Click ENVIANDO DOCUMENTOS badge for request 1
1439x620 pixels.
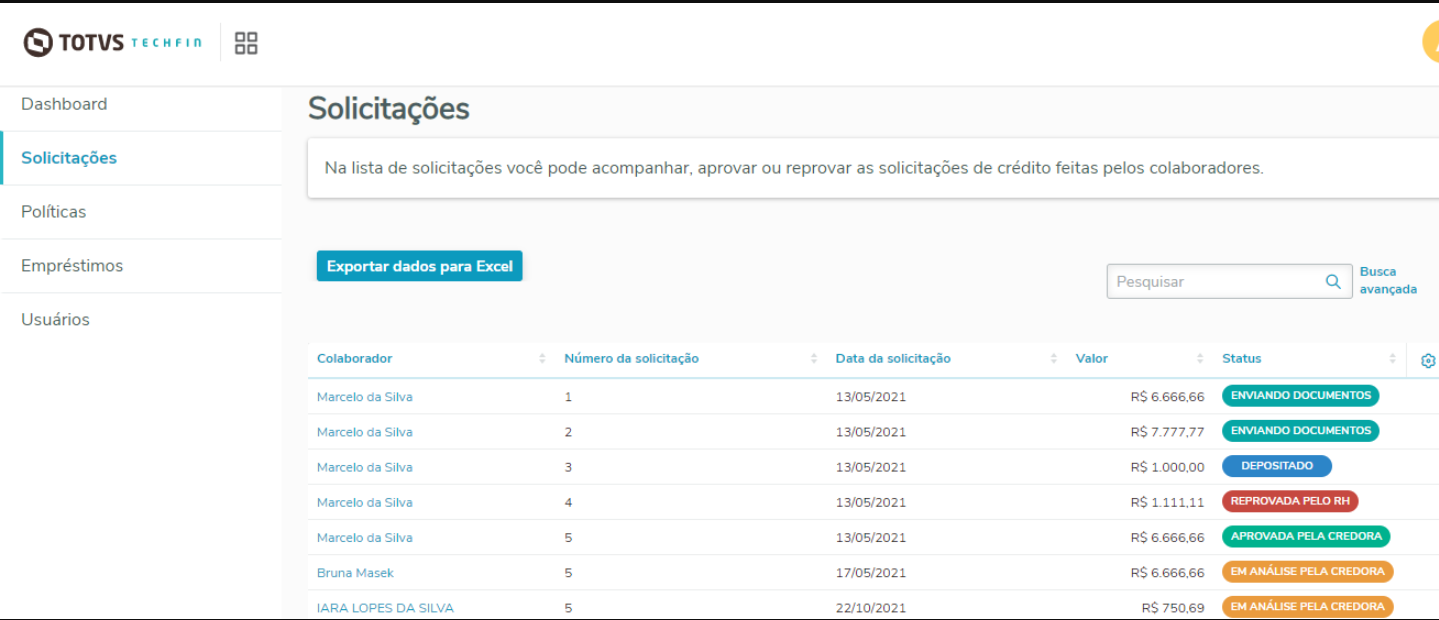pyautogui.click(x=1300, y=396)
